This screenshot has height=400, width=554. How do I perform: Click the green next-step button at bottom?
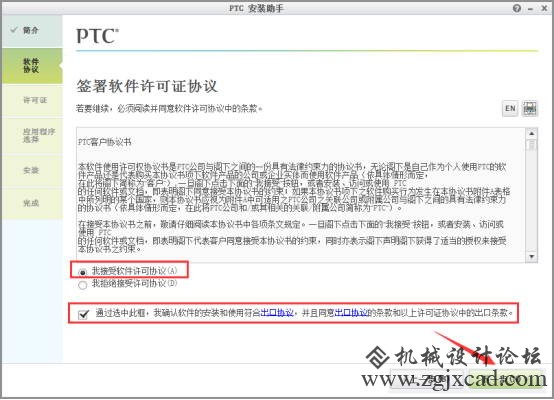[505, 380]
